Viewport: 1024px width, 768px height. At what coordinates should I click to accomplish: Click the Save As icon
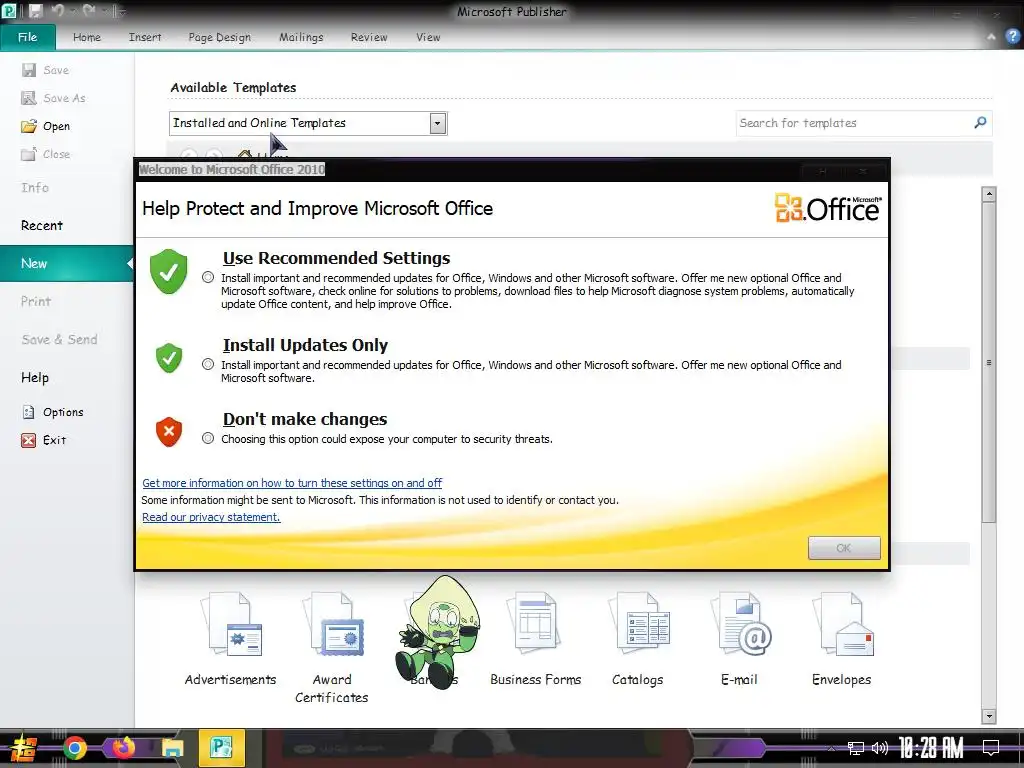29,98
